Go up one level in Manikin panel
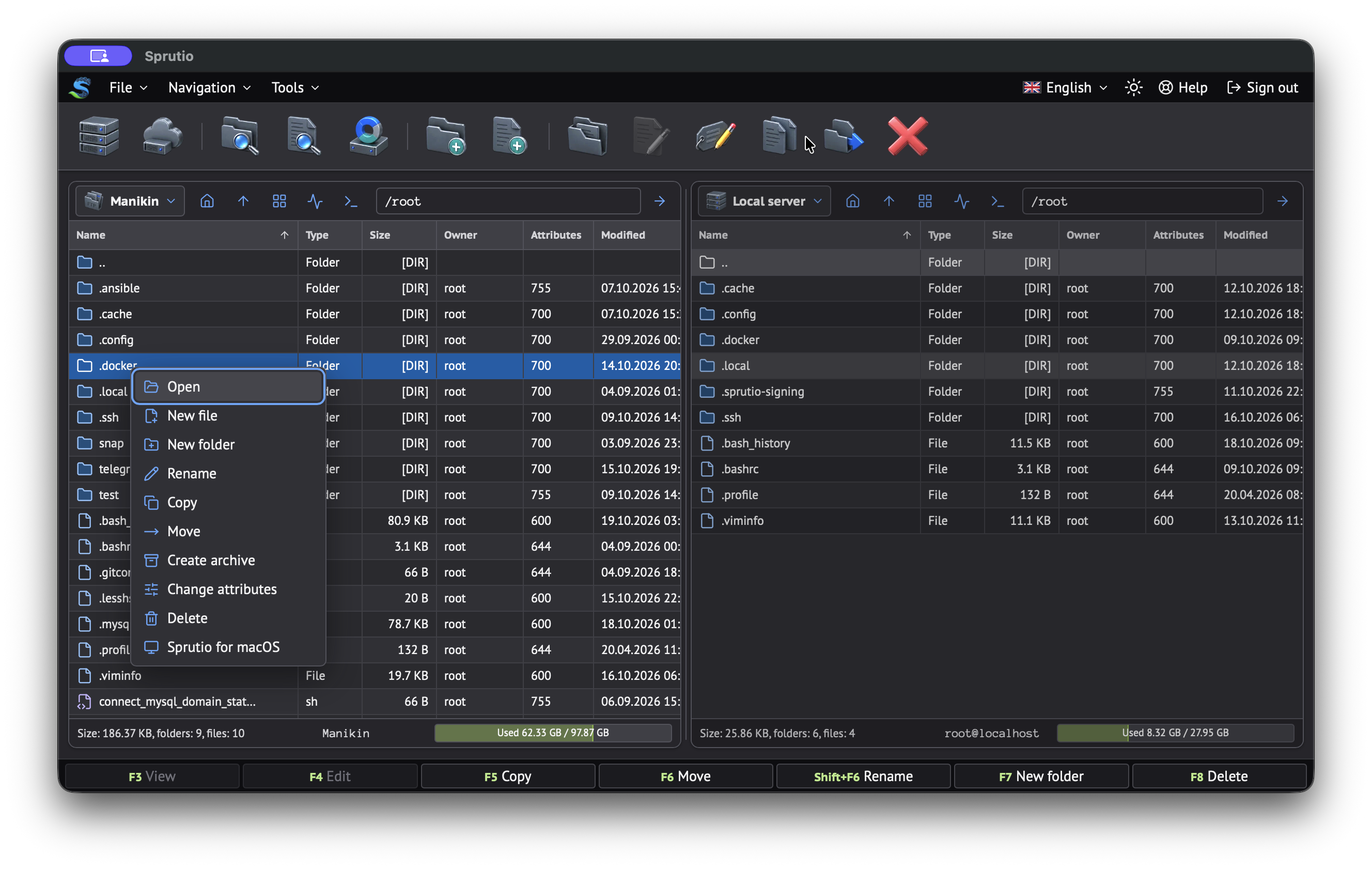Viewport: 1372px width, 869px height. [x=243, y=201]
